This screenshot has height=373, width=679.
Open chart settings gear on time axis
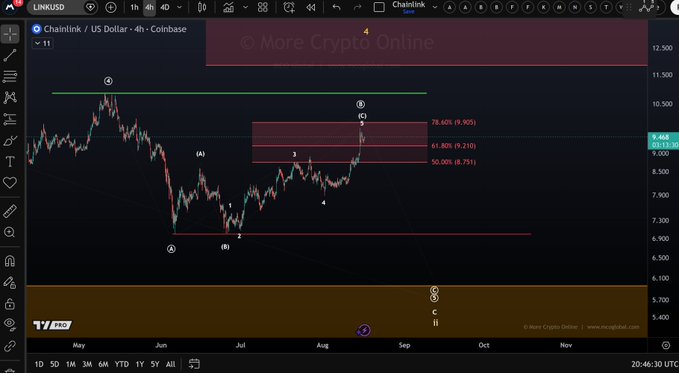(666, 345)
